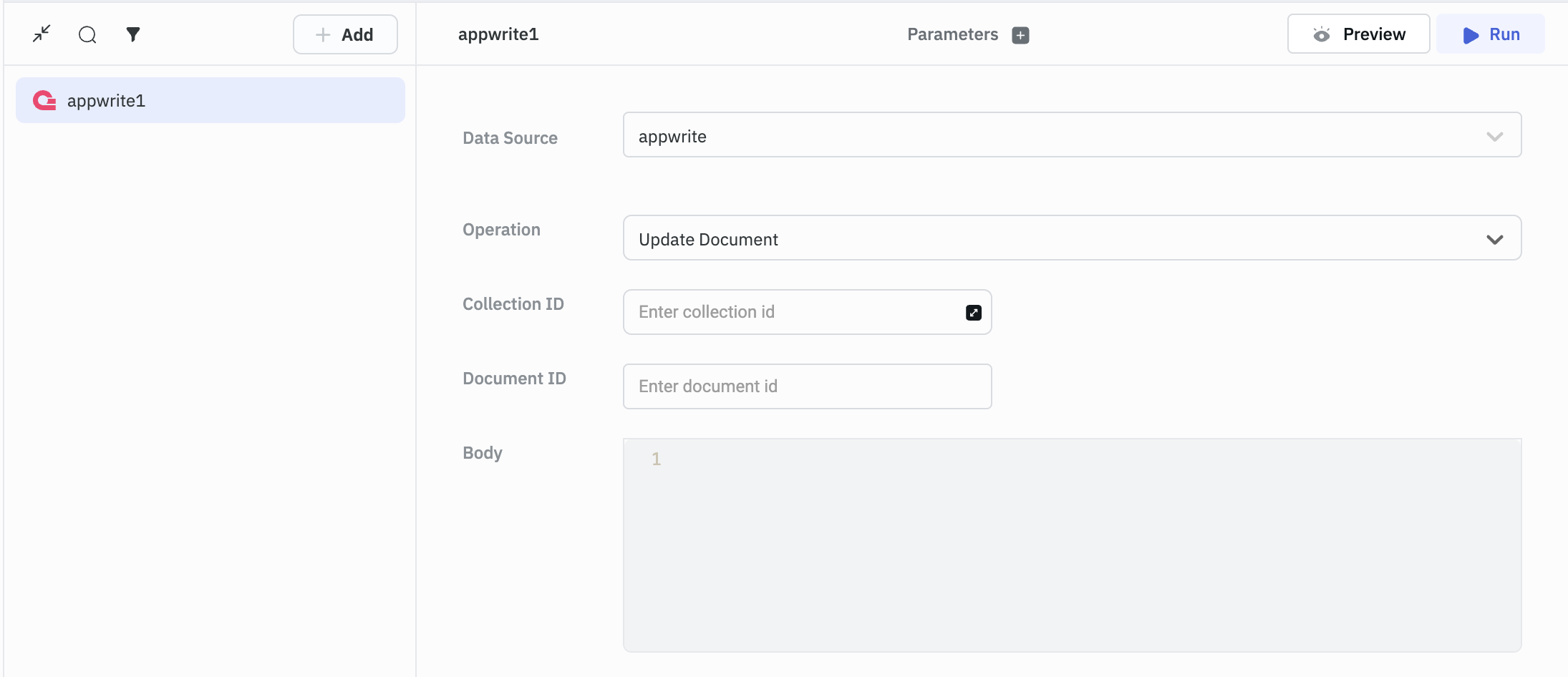
Task: Click the funnel filter icon
Action: click(x=133, y=34)
